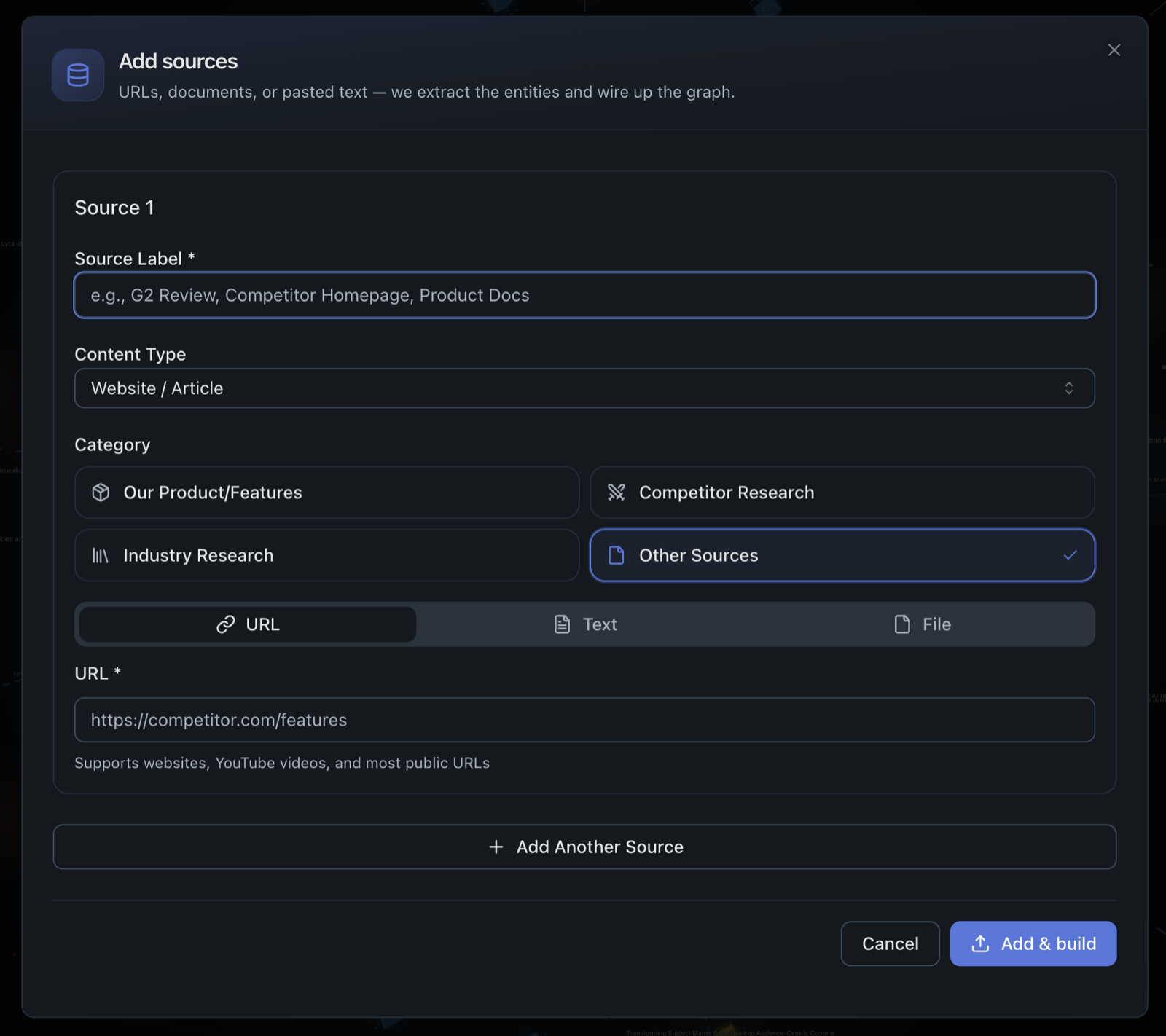Click the library books Industry Research icon
The height and width of the screenshot is (1036, 1166).
(x=101, y=556)
